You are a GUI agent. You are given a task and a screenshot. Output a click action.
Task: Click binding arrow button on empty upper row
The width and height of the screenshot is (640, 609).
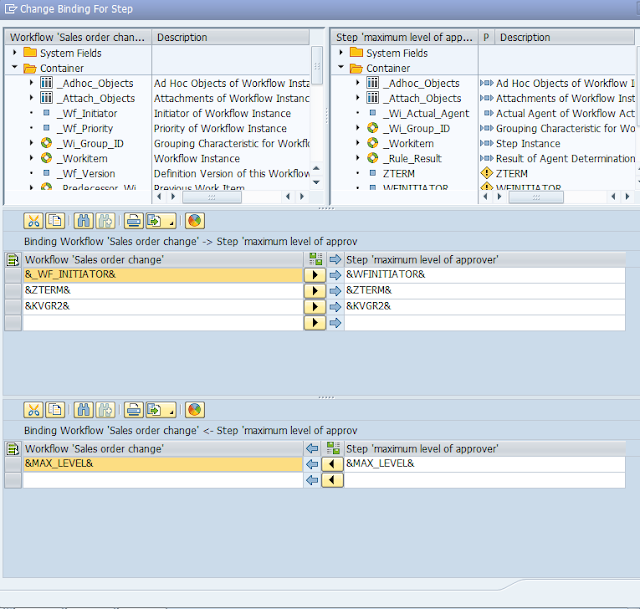[x=315, y=323]
